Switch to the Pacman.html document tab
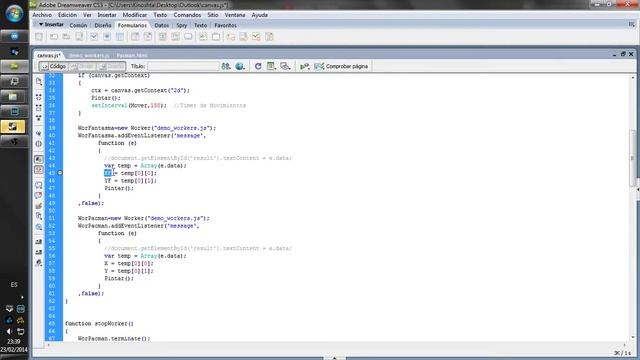The width and height of the screenshot is (640, 360). point(131,55)
